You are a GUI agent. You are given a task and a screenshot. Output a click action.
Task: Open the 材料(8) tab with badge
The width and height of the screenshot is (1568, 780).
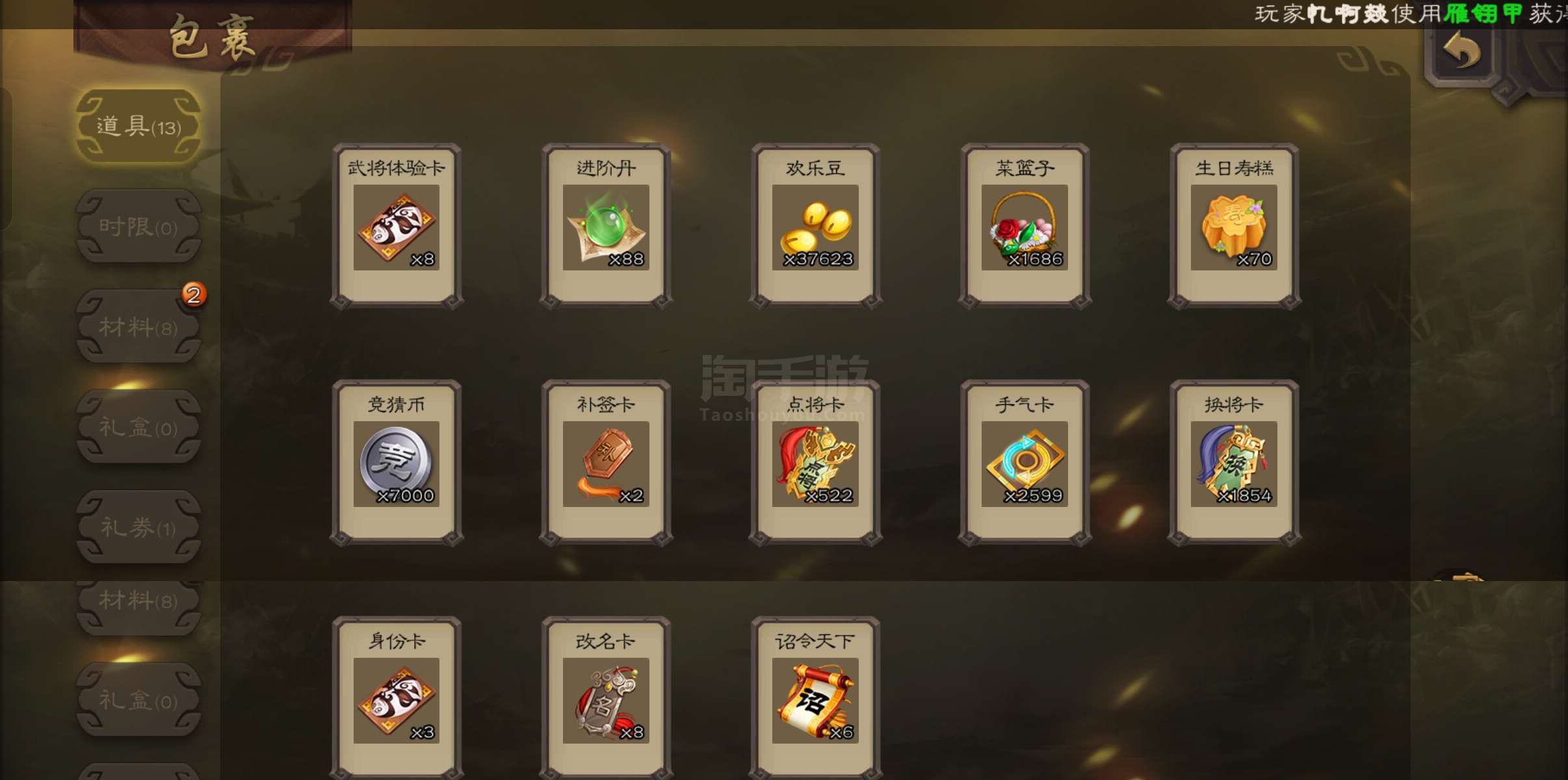point(138,326)
